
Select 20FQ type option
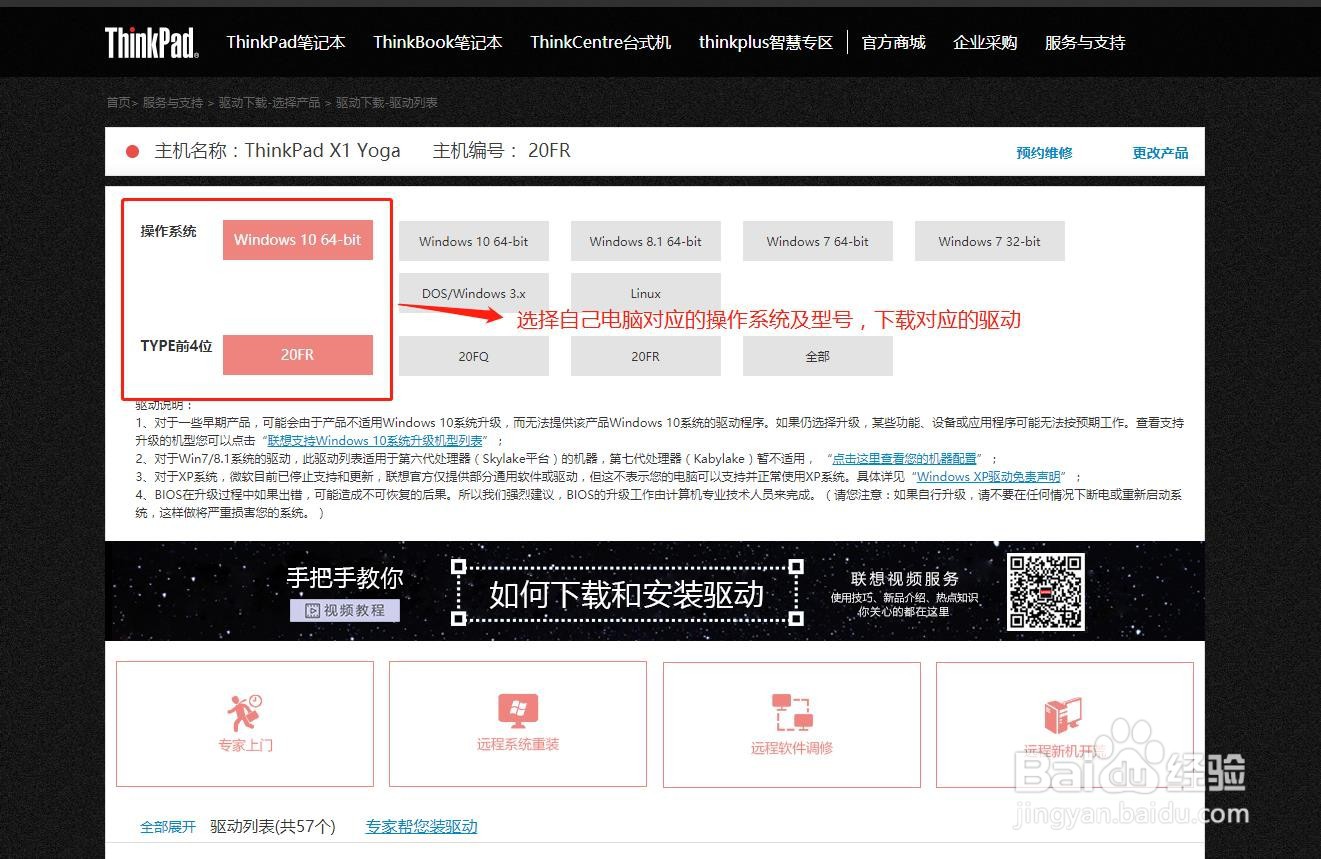point(474,356)
